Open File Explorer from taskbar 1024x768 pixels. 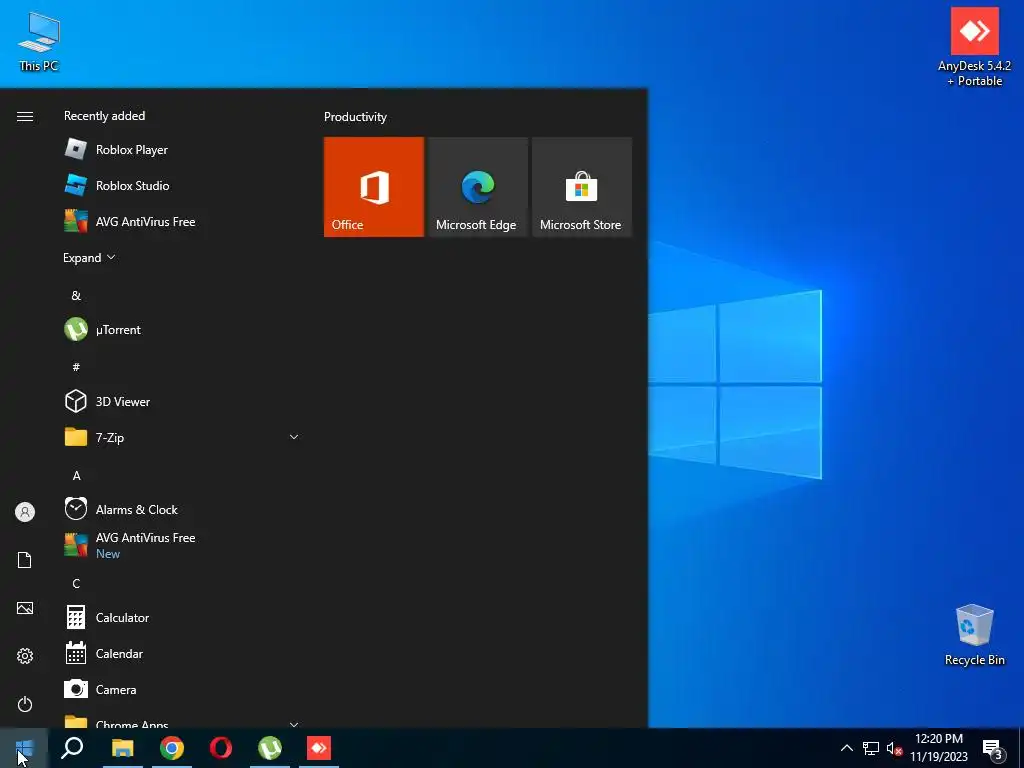tap(122, 748)
